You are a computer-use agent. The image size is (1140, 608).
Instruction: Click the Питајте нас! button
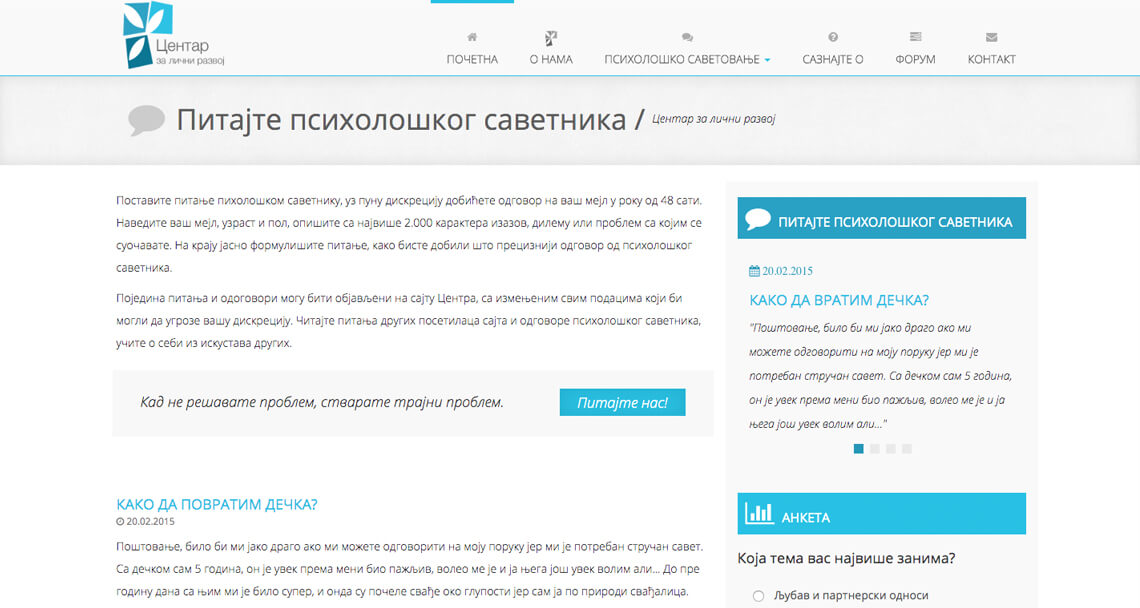(x=622, y=403)
